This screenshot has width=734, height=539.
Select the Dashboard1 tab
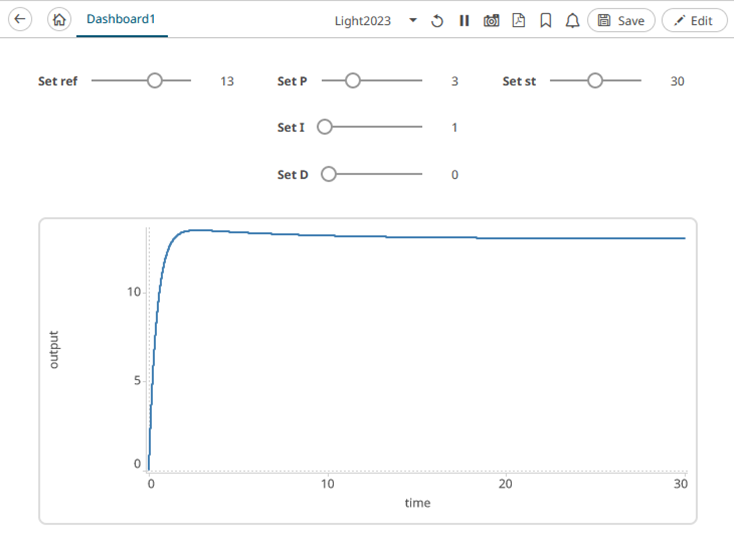(x=121, y=20)
